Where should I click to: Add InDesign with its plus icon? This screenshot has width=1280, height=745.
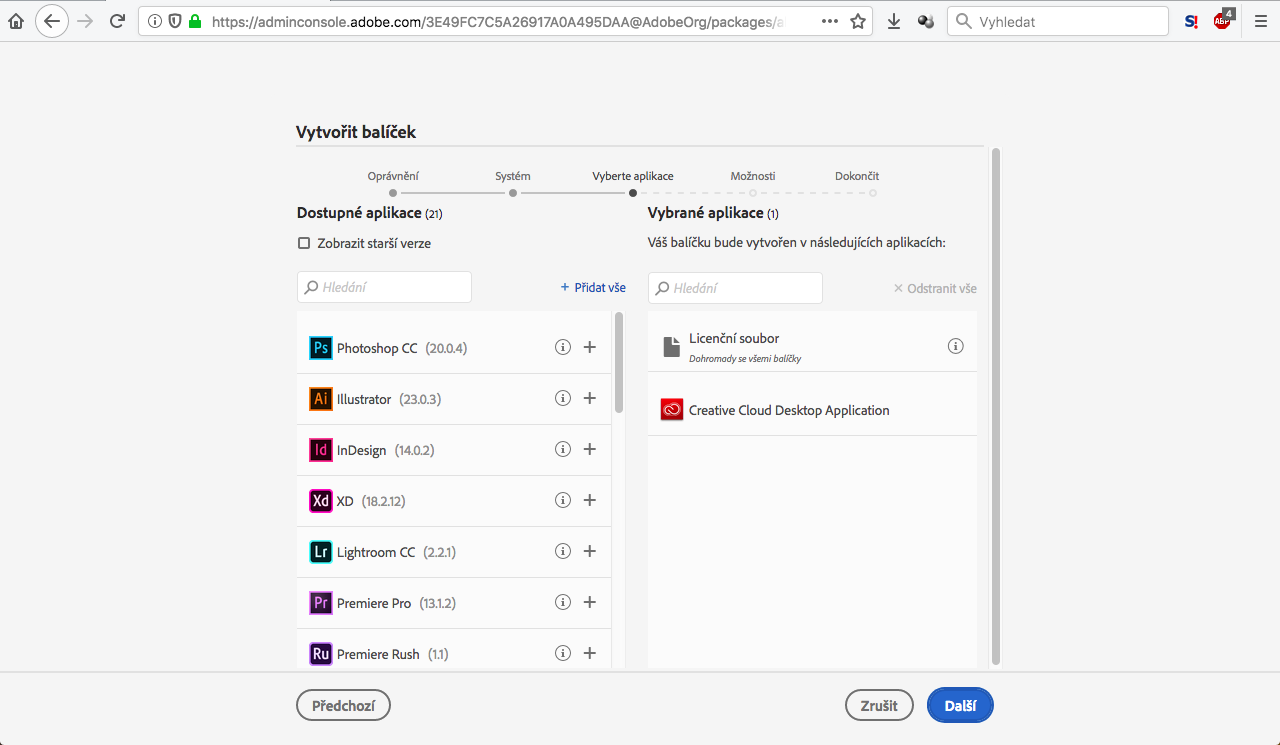pos(590,449)
